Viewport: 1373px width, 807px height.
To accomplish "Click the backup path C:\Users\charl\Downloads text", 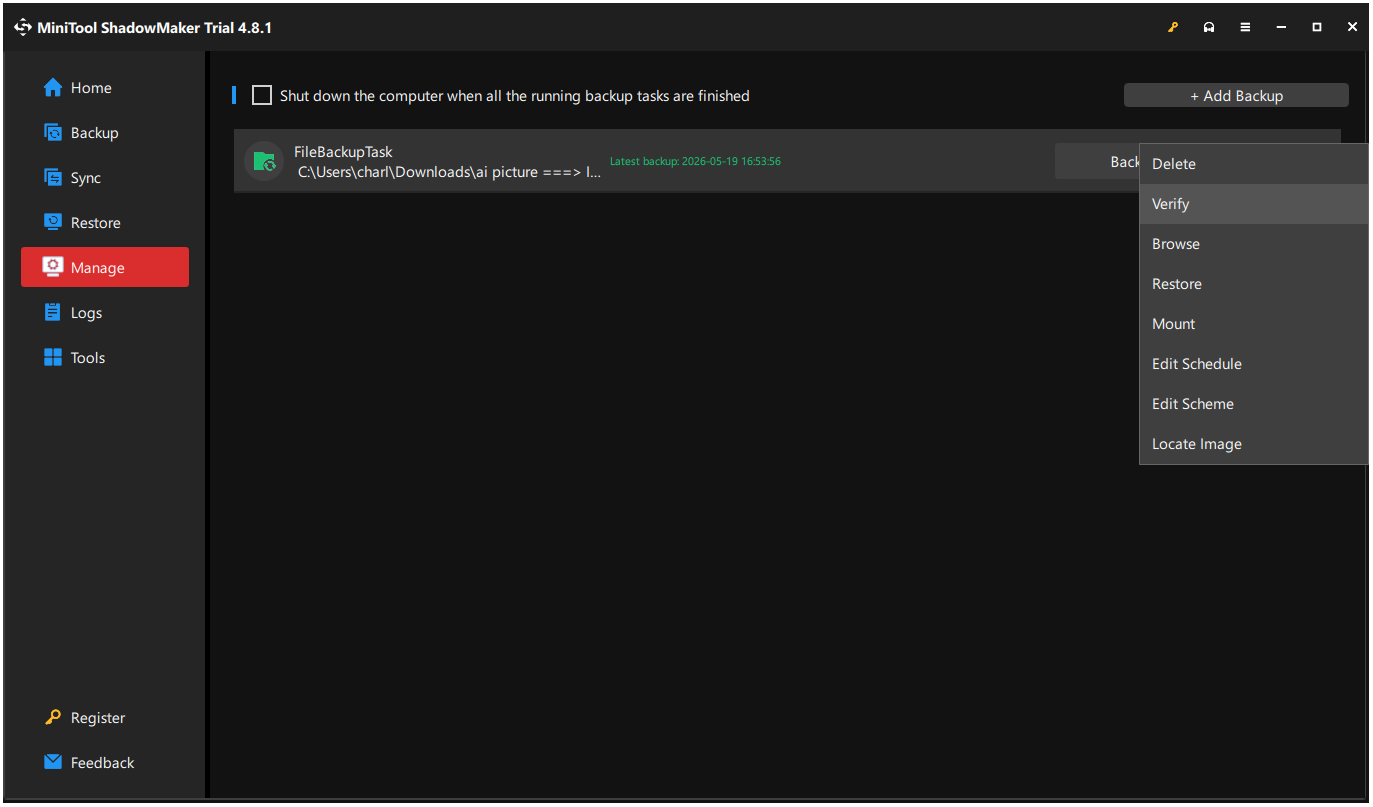I will [450, 172].
